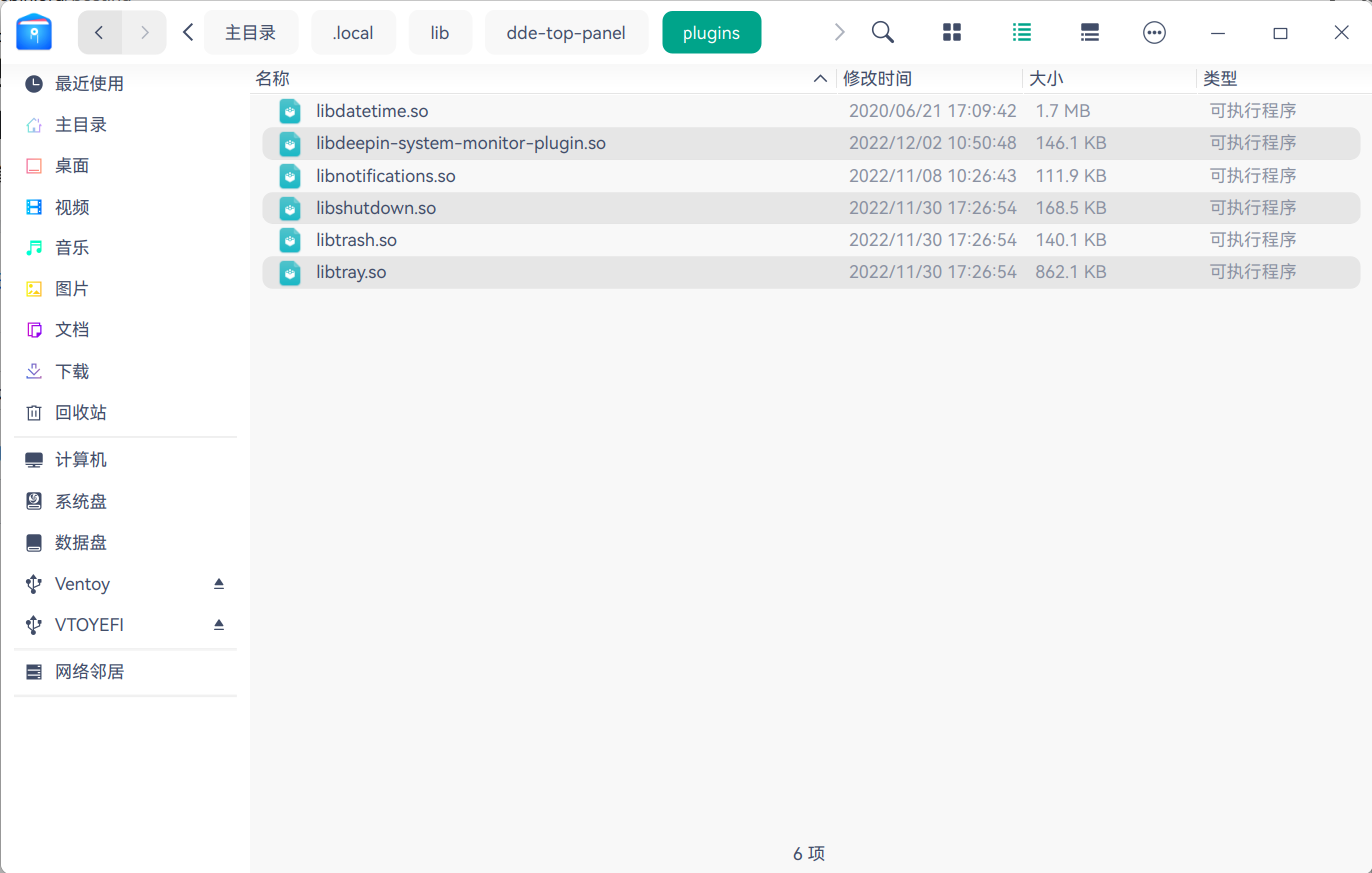The image size is (1372, 873).
Task: Select libtrash.so file
Action: [811, 240]
